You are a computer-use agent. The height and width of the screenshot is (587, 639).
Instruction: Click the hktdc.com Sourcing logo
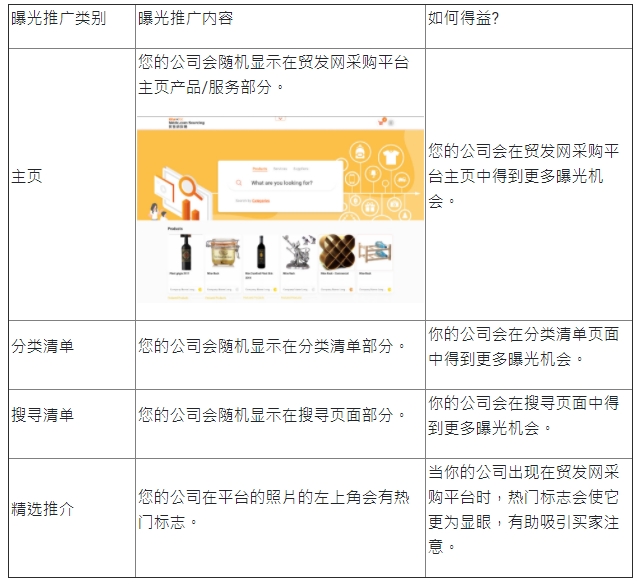click(x=186, y=123)
